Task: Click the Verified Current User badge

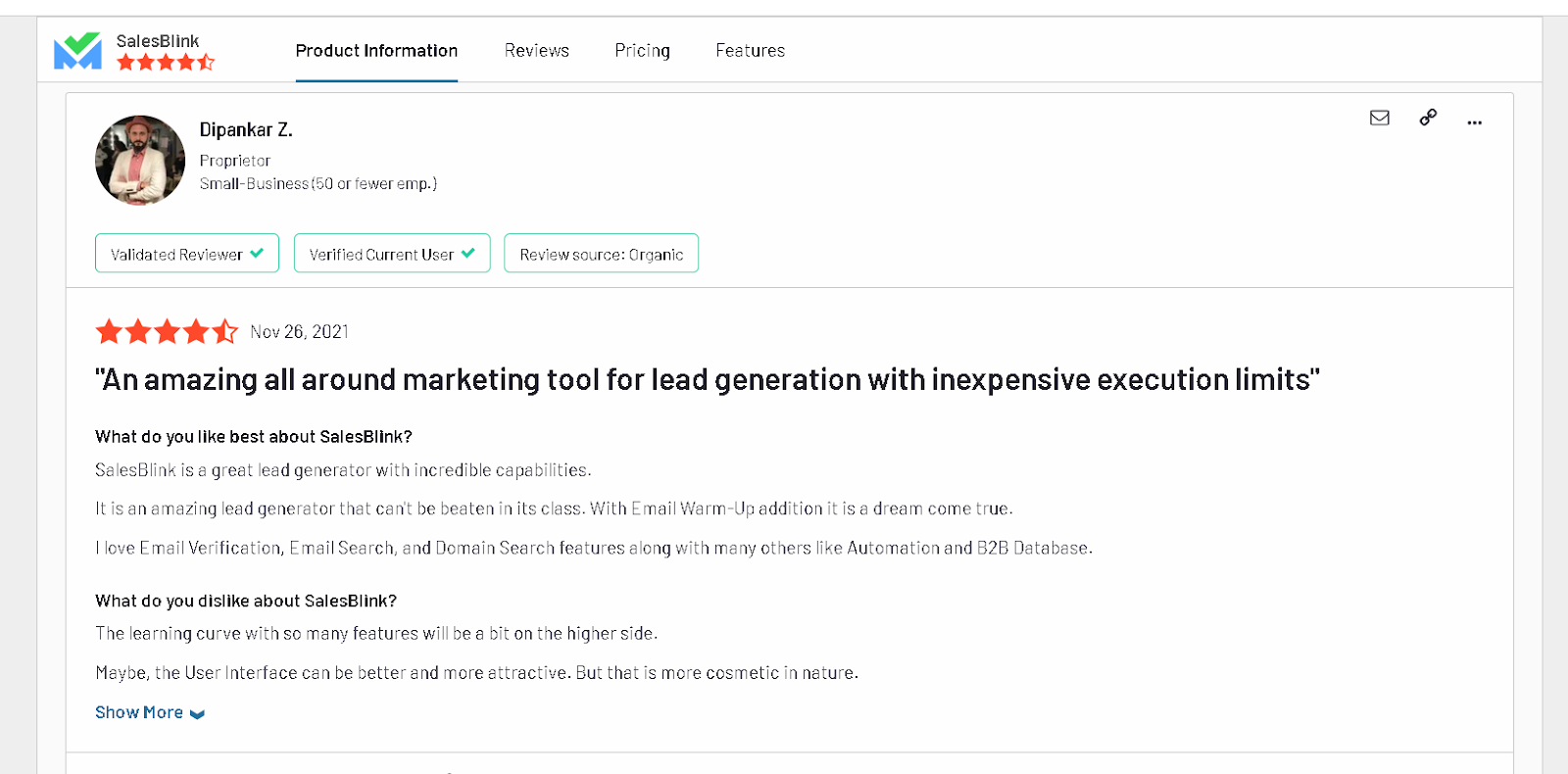Action: pyautogui.click(x=392, y=253)
